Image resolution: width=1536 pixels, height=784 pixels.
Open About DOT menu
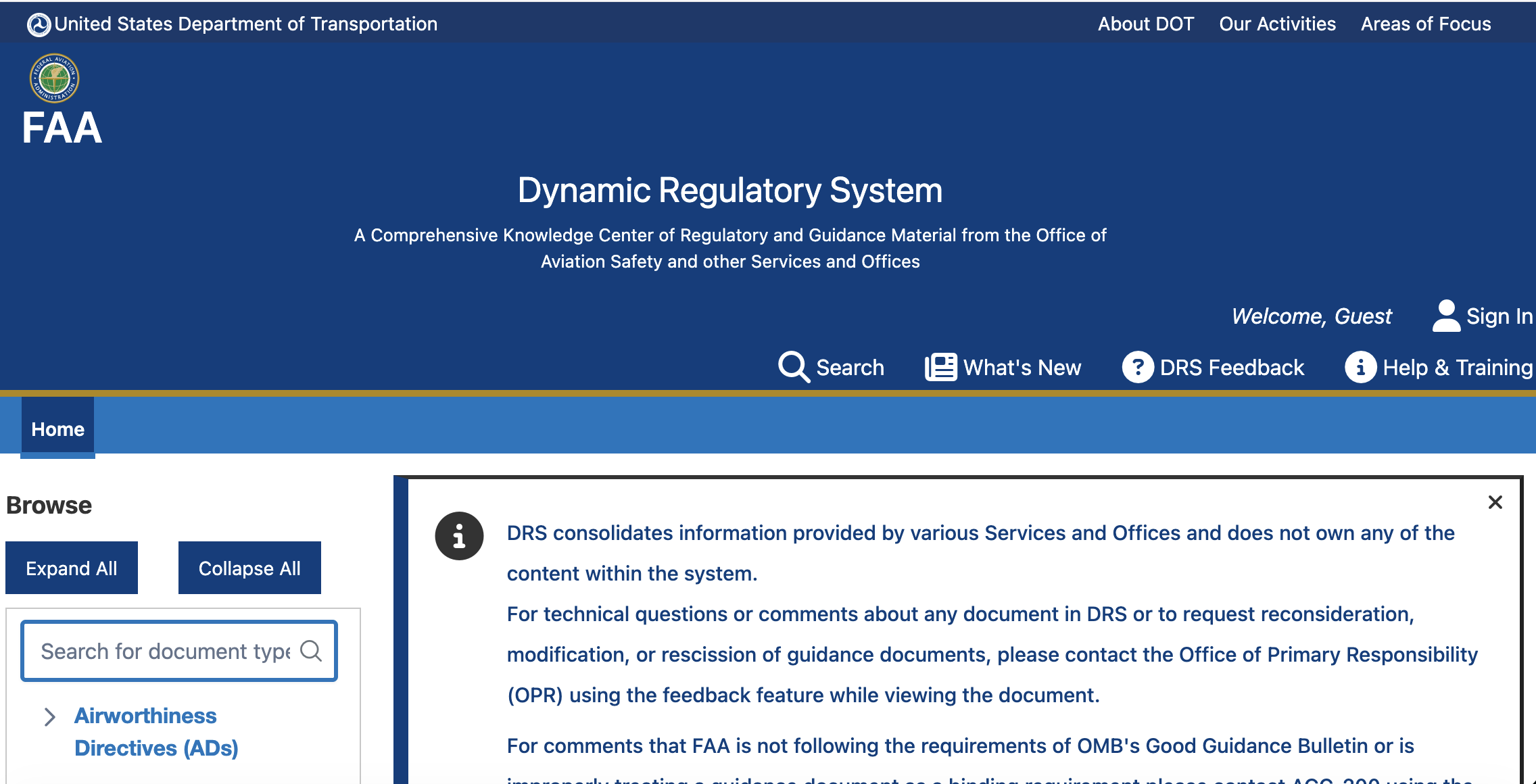(x=1146, y=24)
